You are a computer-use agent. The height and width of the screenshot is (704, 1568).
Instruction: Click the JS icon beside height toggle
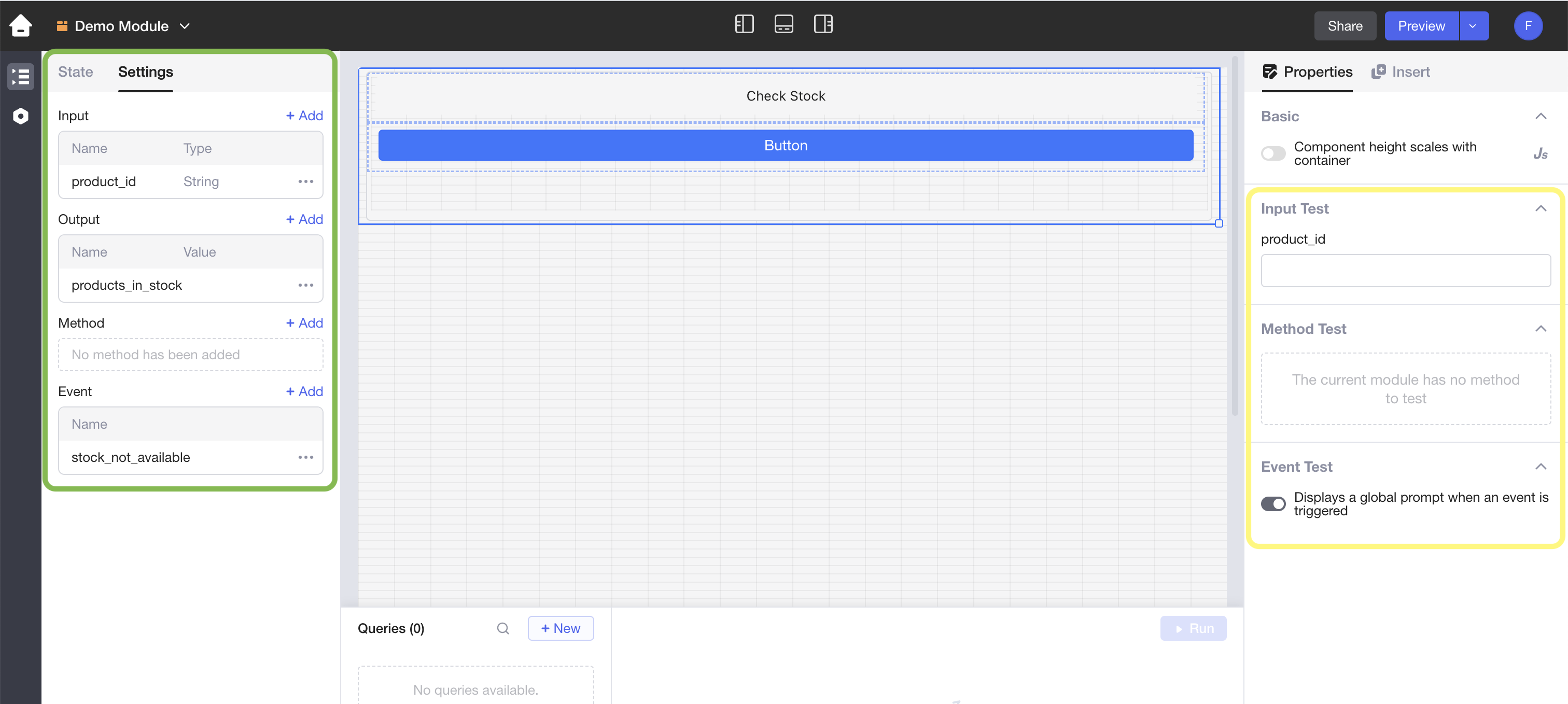coord(1540,153)
